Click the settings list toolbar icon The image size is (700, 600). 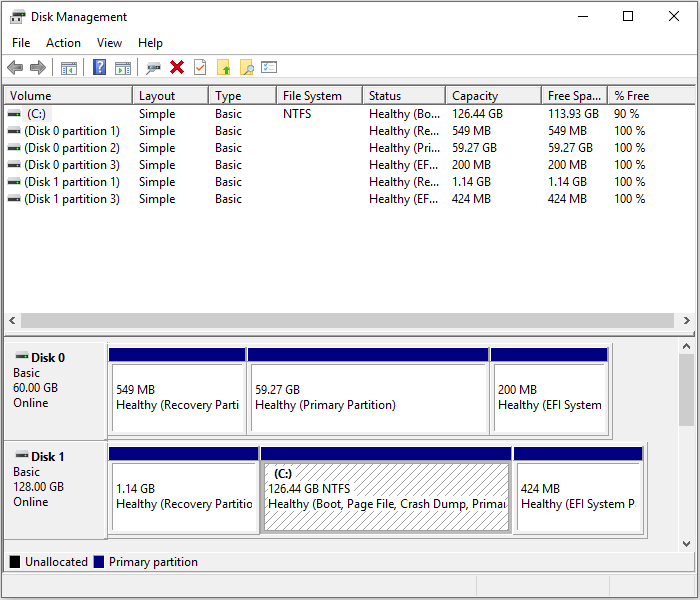pos(269,67)
